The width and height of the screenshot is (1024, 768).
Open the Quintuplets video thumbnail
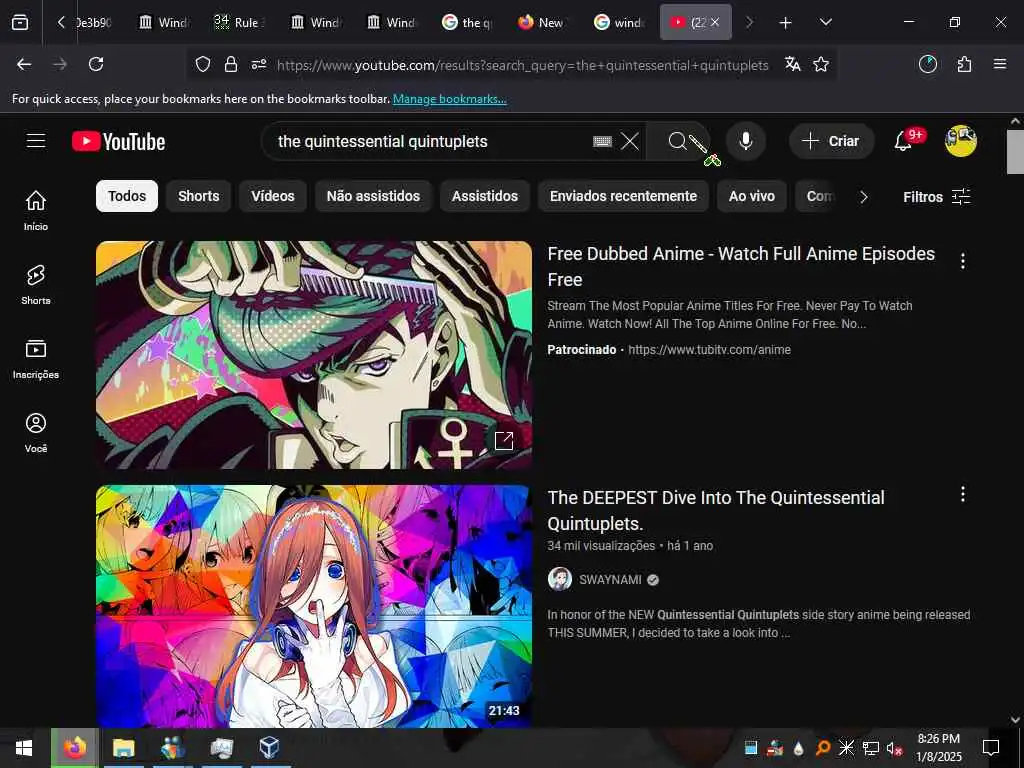(x=313, y=606)
